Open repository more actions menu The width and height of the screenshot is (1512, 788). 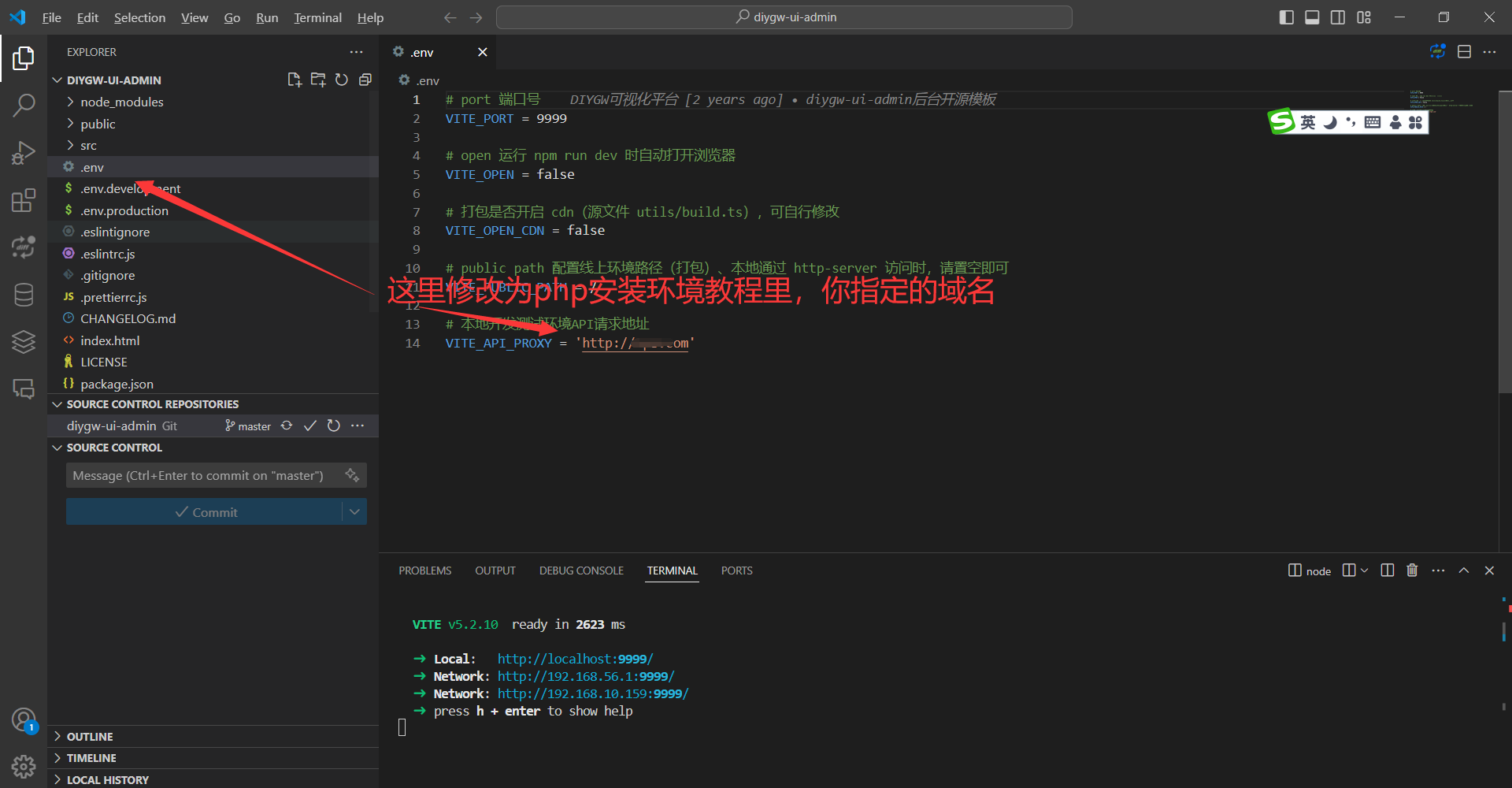point(358,426)
